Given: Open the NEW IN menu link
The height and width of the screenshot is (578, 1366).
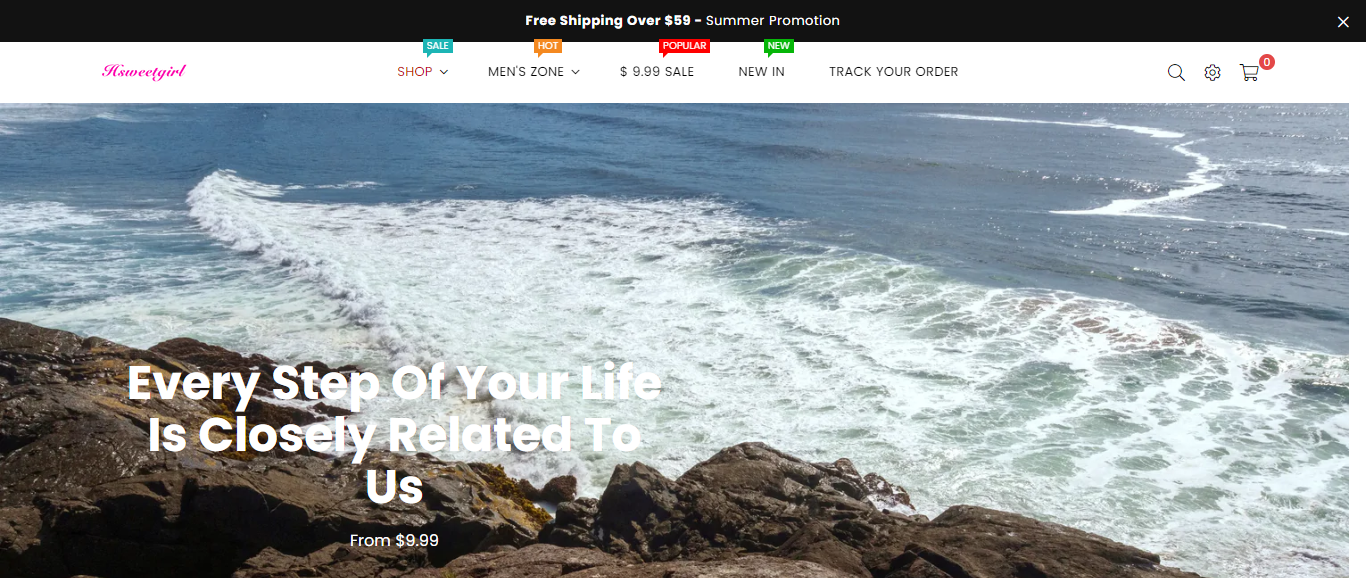Looking at the screenshot, I should (762, 72).
